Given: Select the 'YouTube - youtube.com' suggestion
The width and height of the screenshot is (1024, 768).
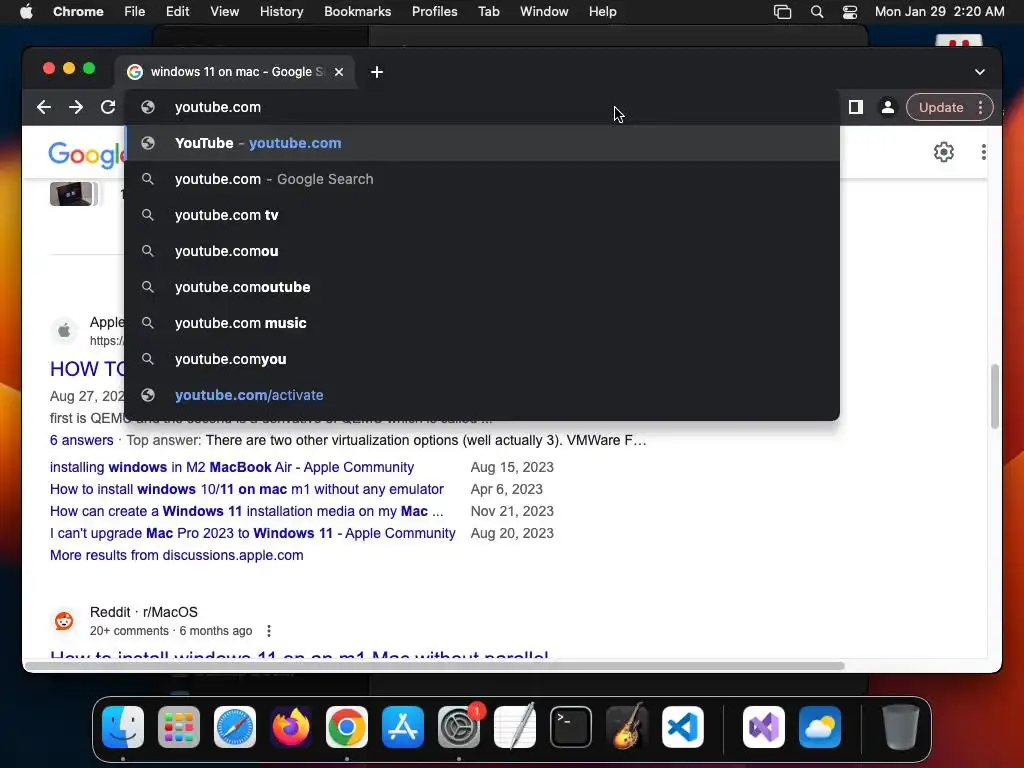Looking at the screenshot, I should (482, 143).
